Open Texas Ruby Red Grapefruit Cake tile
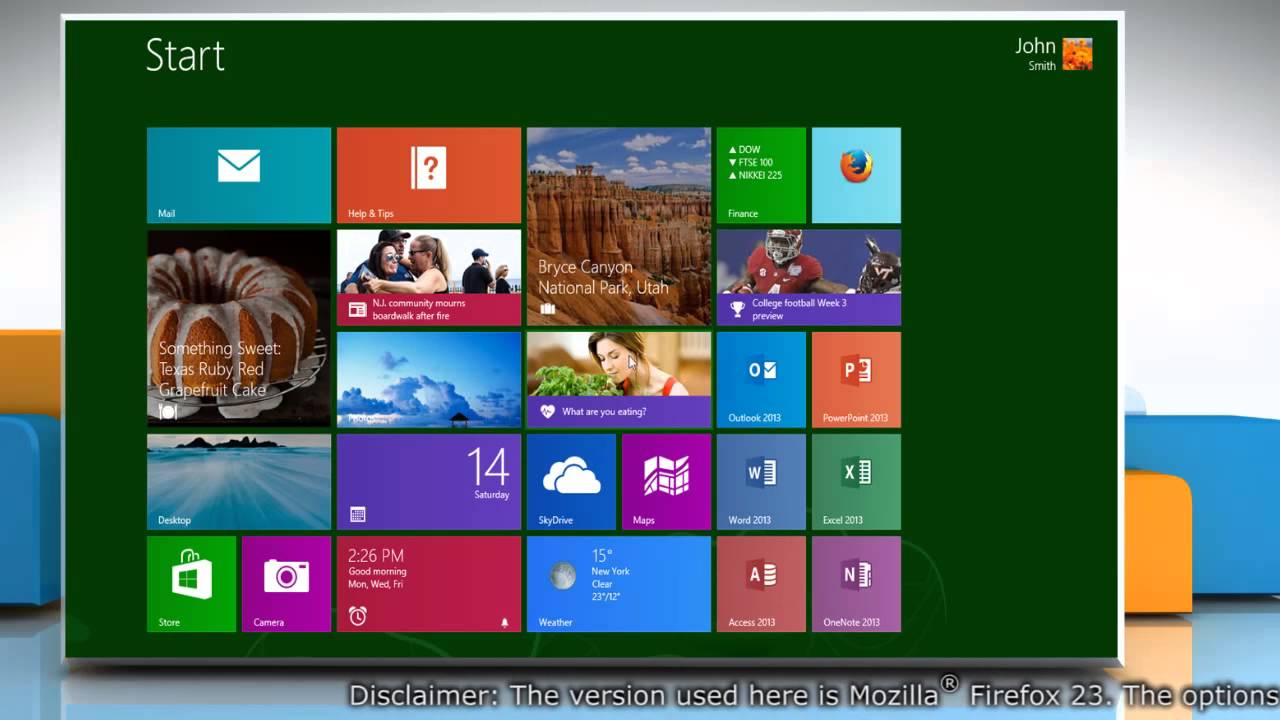Viewport: 1280px width, 720px height. (x=239, y=328)
